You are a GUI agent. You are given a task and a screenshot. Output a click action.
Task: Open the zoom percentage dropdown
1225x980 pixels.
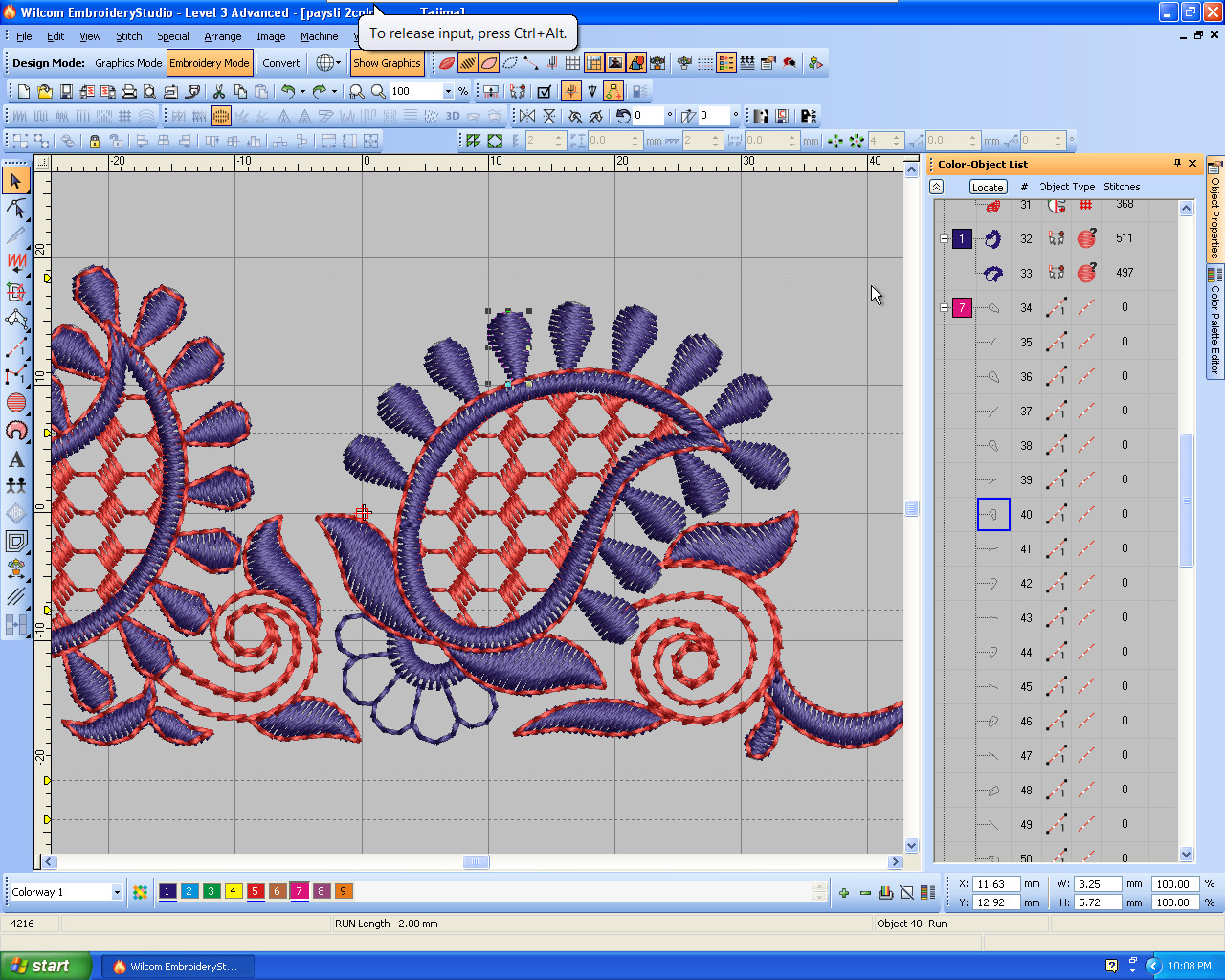pos(448,91)
